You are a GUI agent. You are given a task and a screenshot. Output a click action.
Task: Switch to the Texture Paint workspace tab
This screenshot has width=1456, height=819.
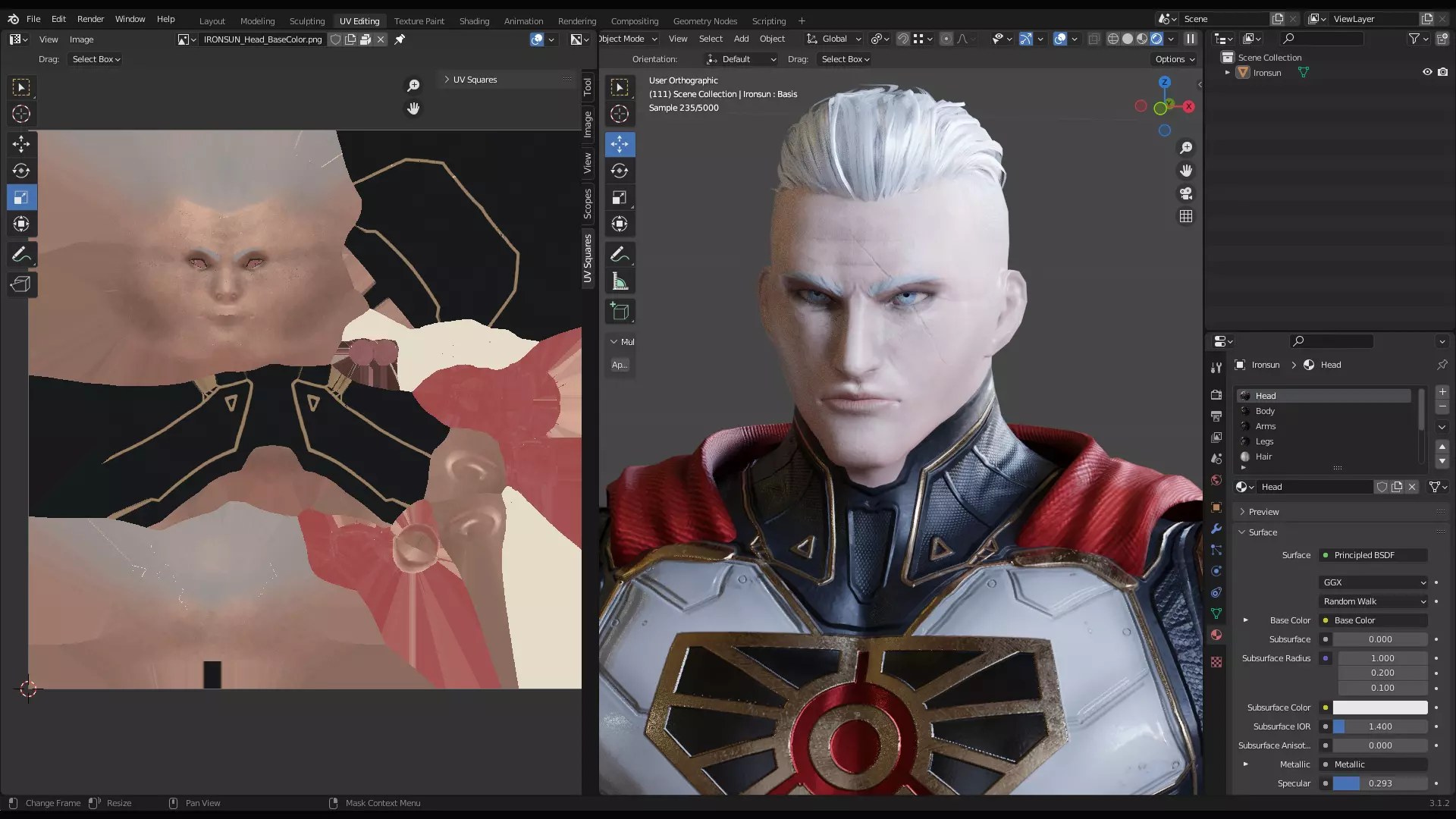coord(419,21)
